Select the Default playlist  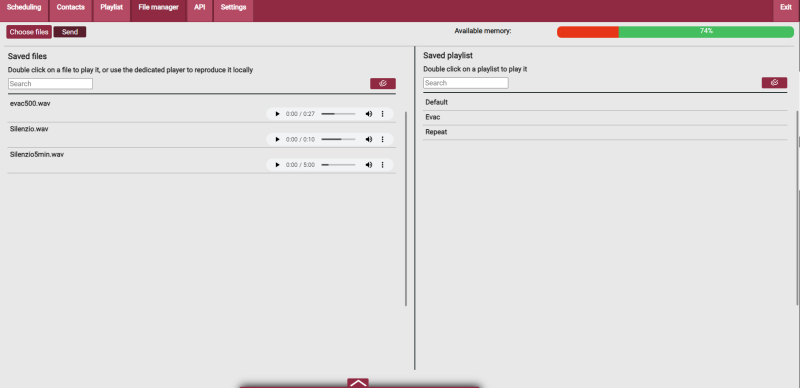tap(605, 103)
